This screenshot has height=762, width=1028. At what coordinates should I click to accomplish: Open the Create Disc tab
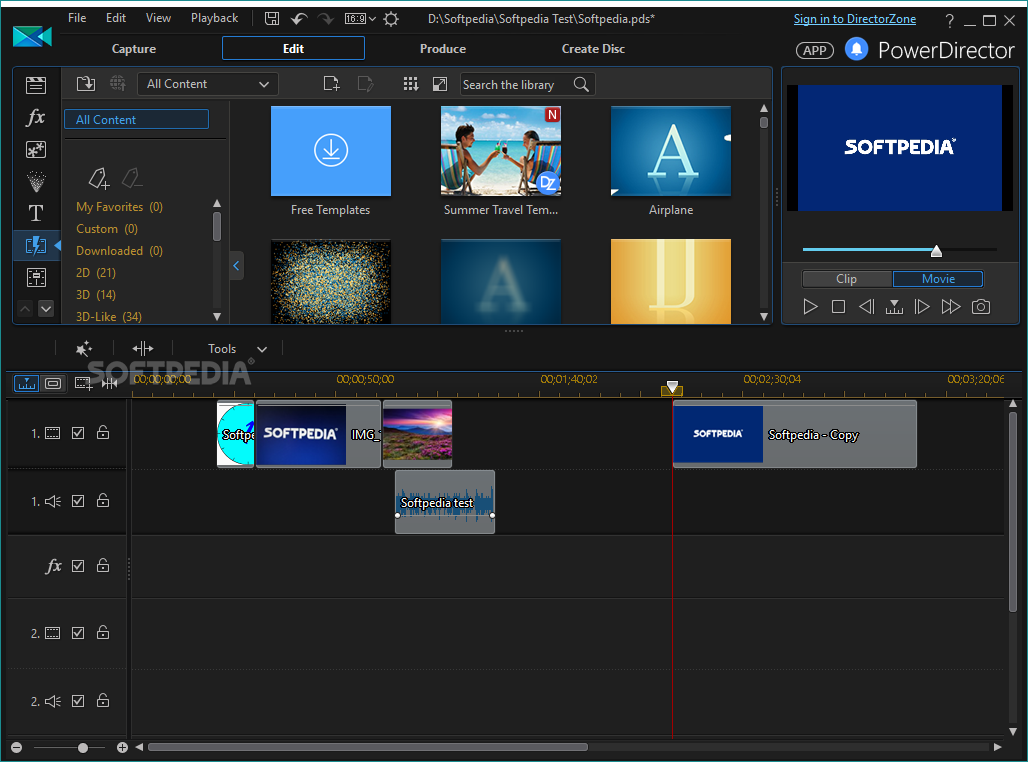point(593,49)
